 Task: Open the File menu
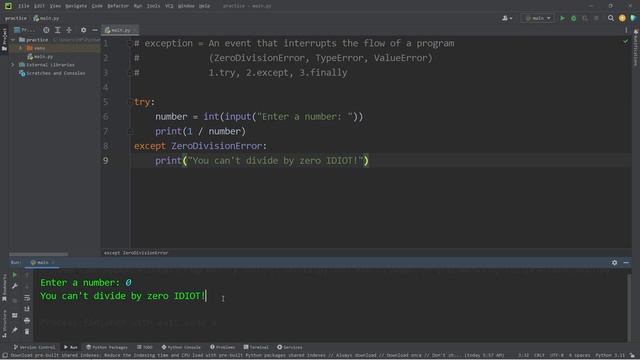point(24,6)
